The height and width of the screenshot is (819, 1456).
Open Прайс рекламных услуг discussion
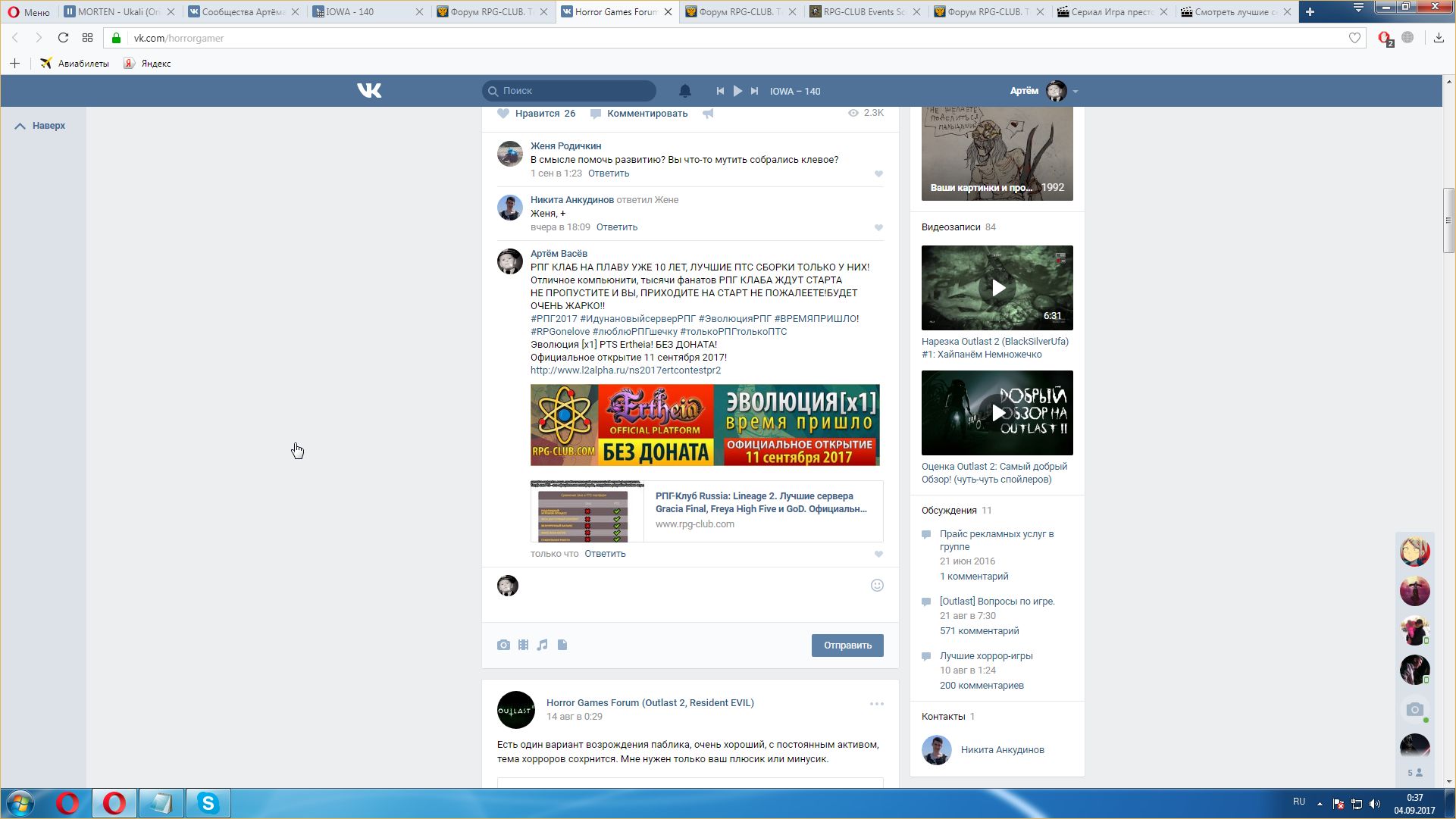[997, 540]
